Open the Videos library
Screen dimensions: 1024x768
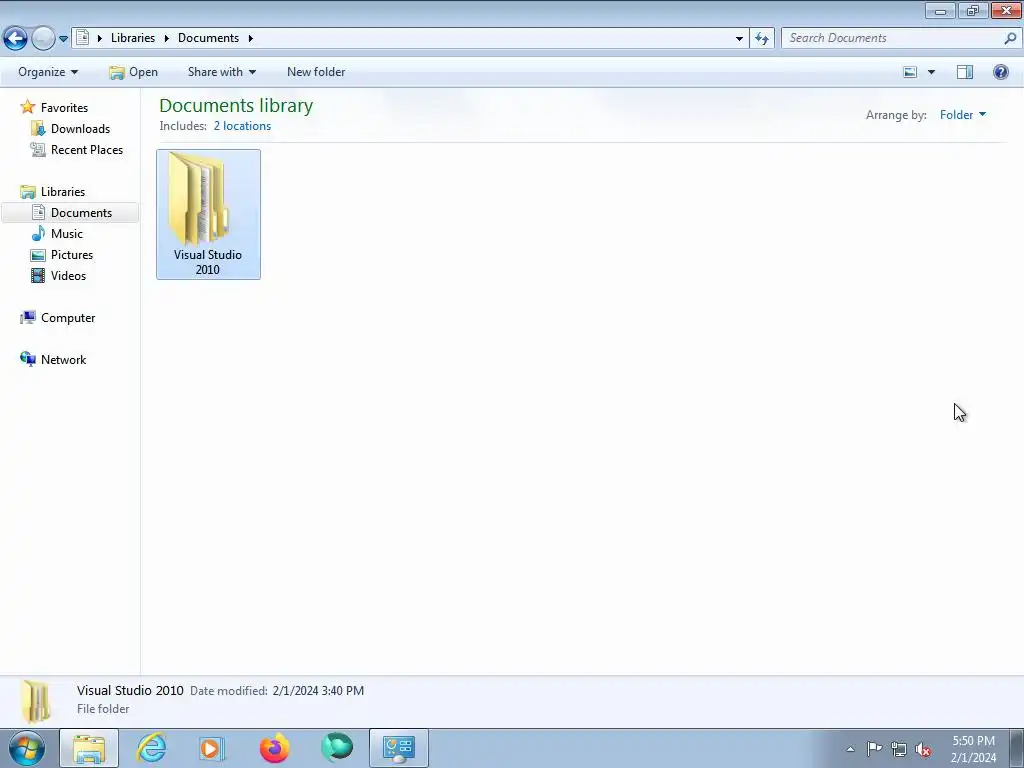[68, 276]
